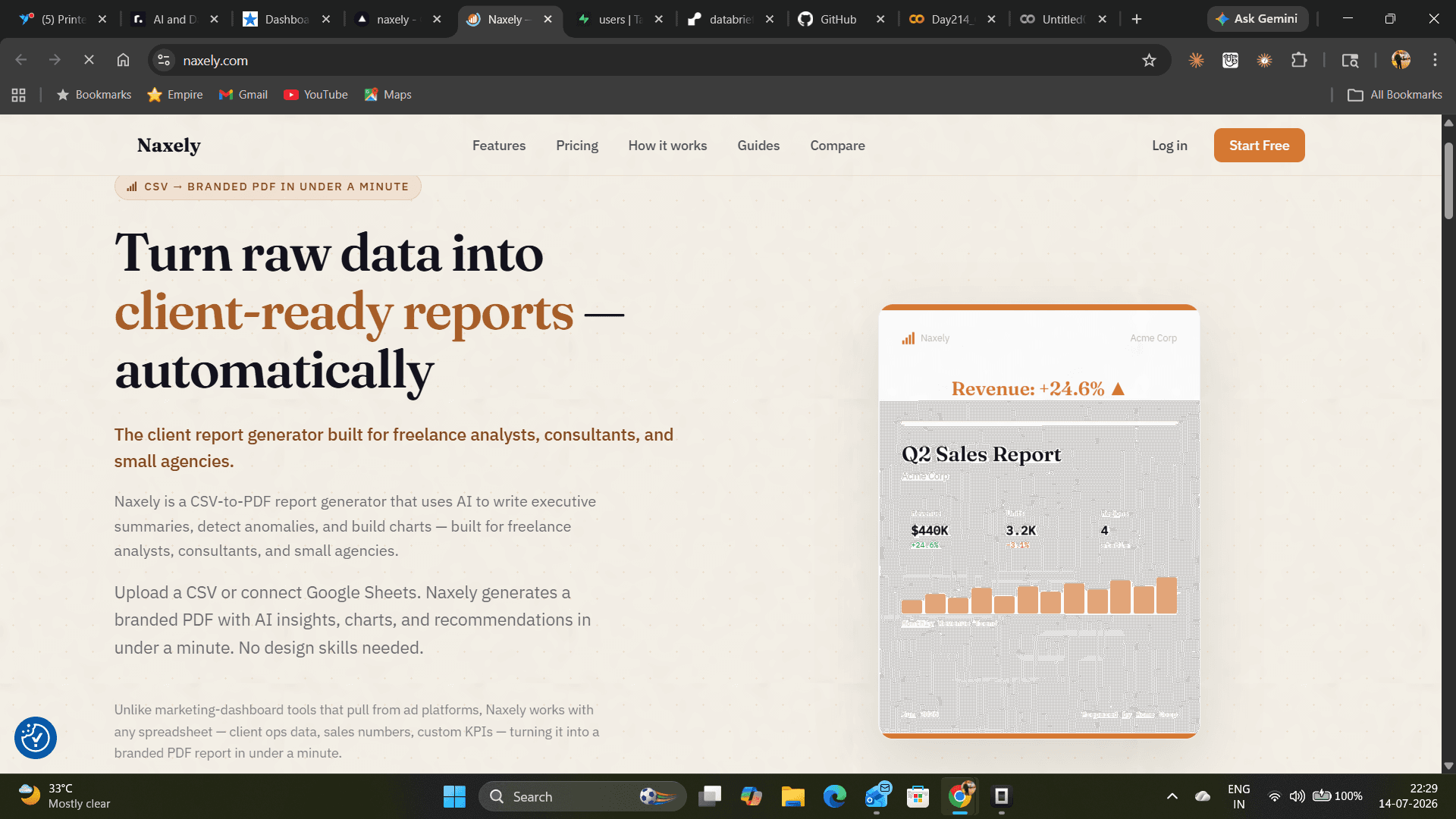
Task: Open Outlook from taskbar
Action: (877, 796)
